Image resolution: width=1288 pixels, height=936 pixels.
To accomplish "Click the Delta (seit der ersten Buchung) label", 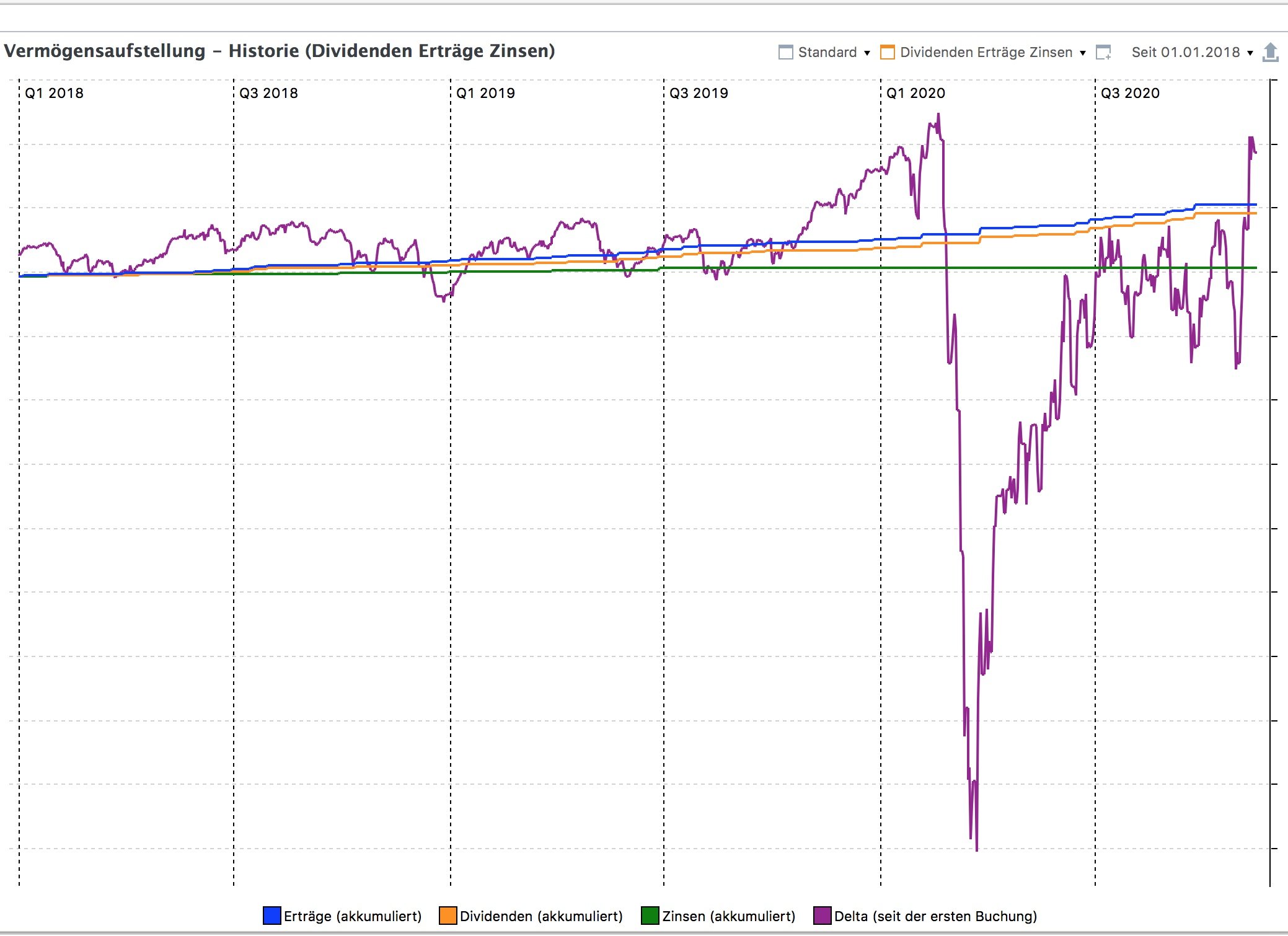I will point(935,916).
